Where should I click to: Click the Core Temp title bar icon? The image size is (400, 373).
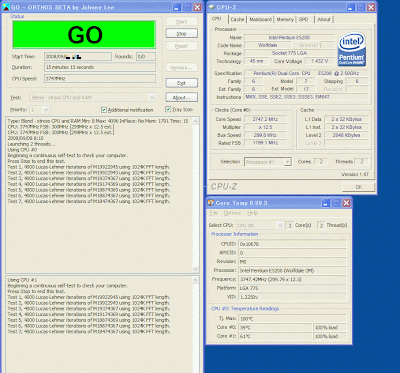click(211, 203)
